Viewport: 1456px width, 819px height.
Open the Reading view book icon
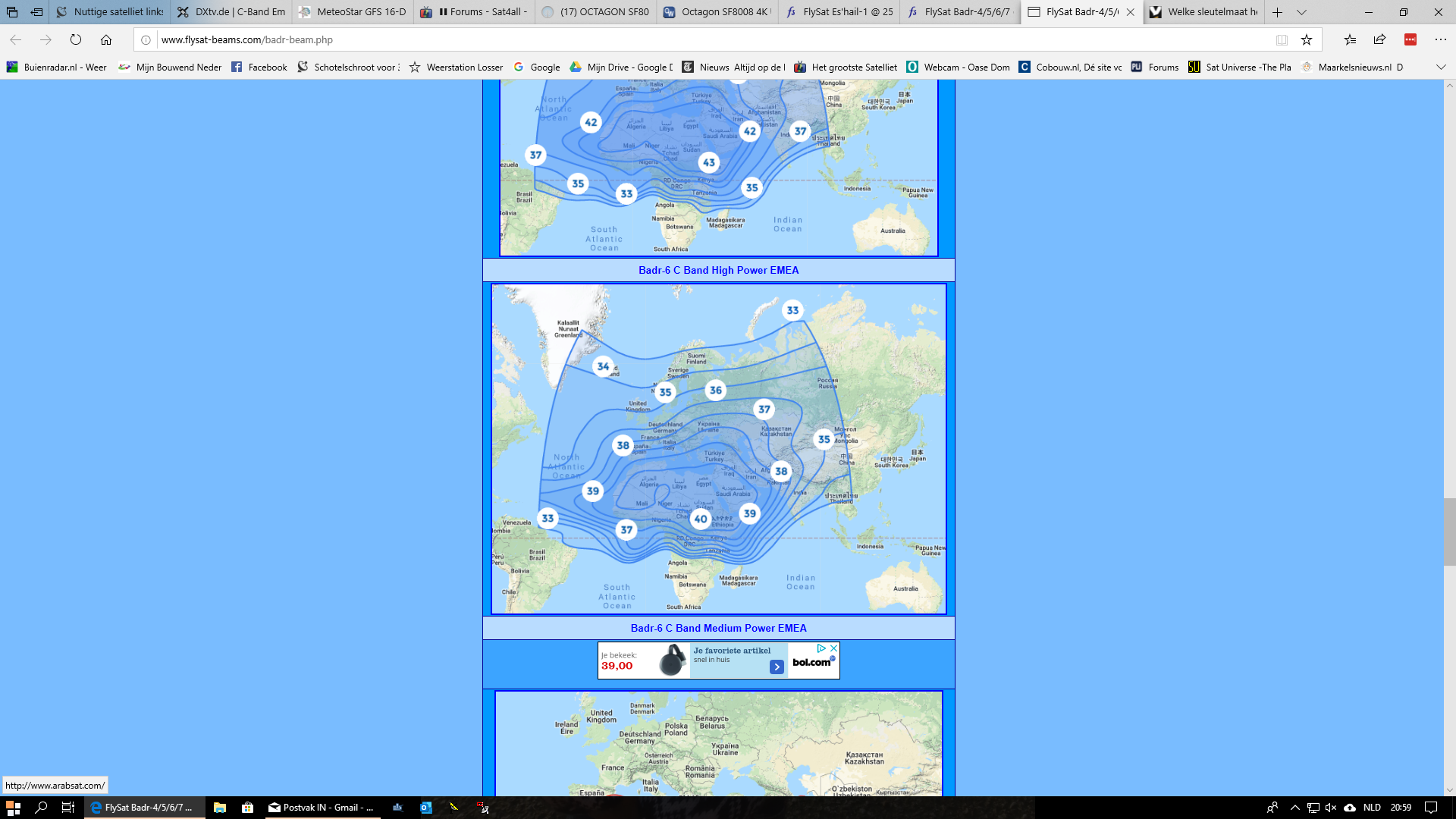point(1282,39)
